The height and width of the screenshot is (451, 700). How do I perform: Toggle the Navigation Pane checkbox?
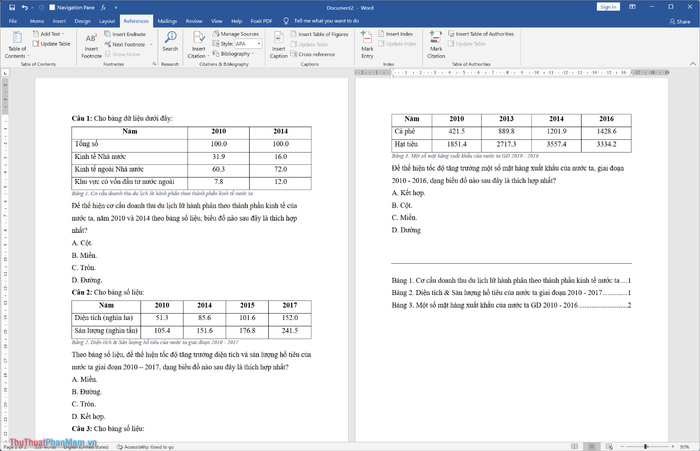pos(50,6)
